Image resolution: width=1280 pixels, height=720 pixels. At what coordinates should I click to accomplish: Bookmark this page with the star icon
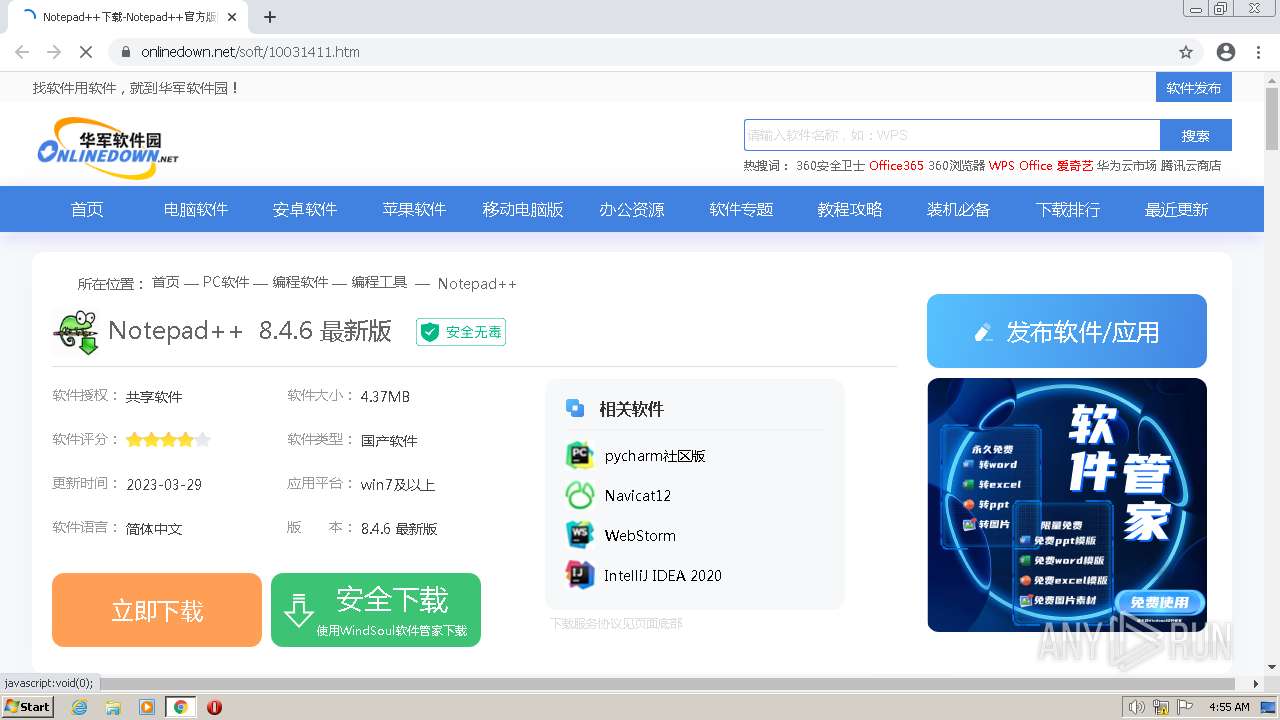[x=1186, y=52]
